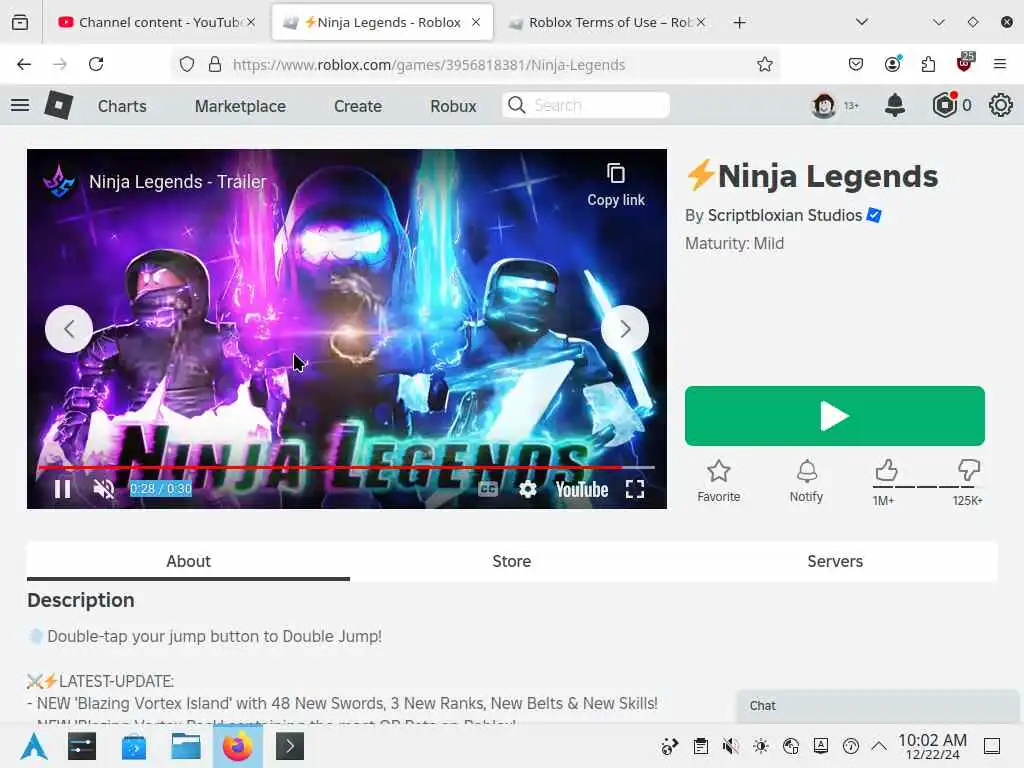Image resolution: width=1024 pixels, height=768 pixels.
Task: Like the game with thumbs up
Action: click(886, 471)
